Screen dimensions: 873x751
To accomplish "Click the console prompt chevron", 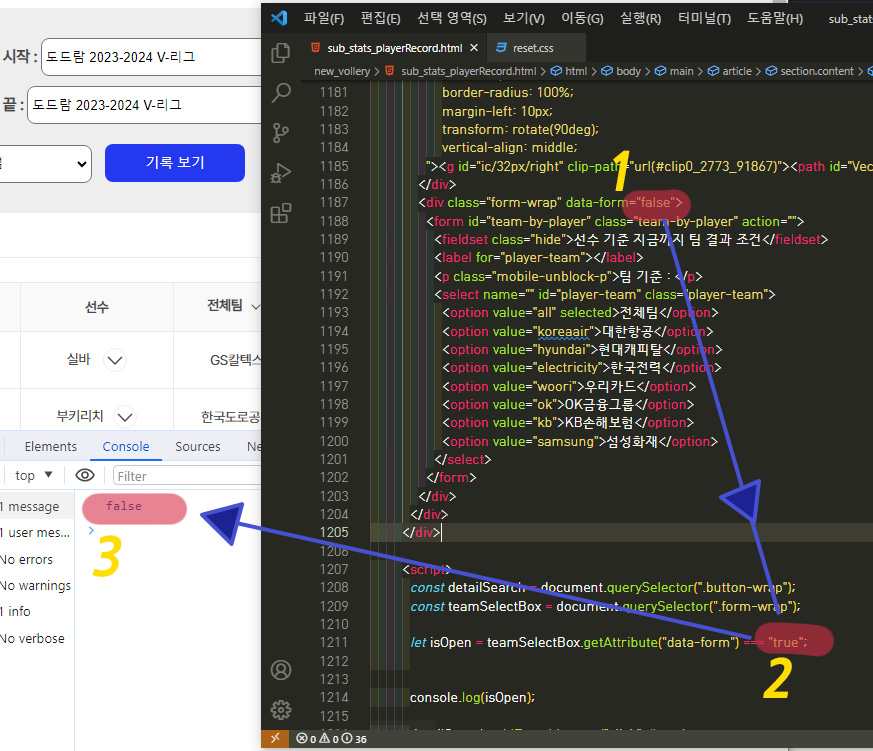I will [x=91, y=531].
